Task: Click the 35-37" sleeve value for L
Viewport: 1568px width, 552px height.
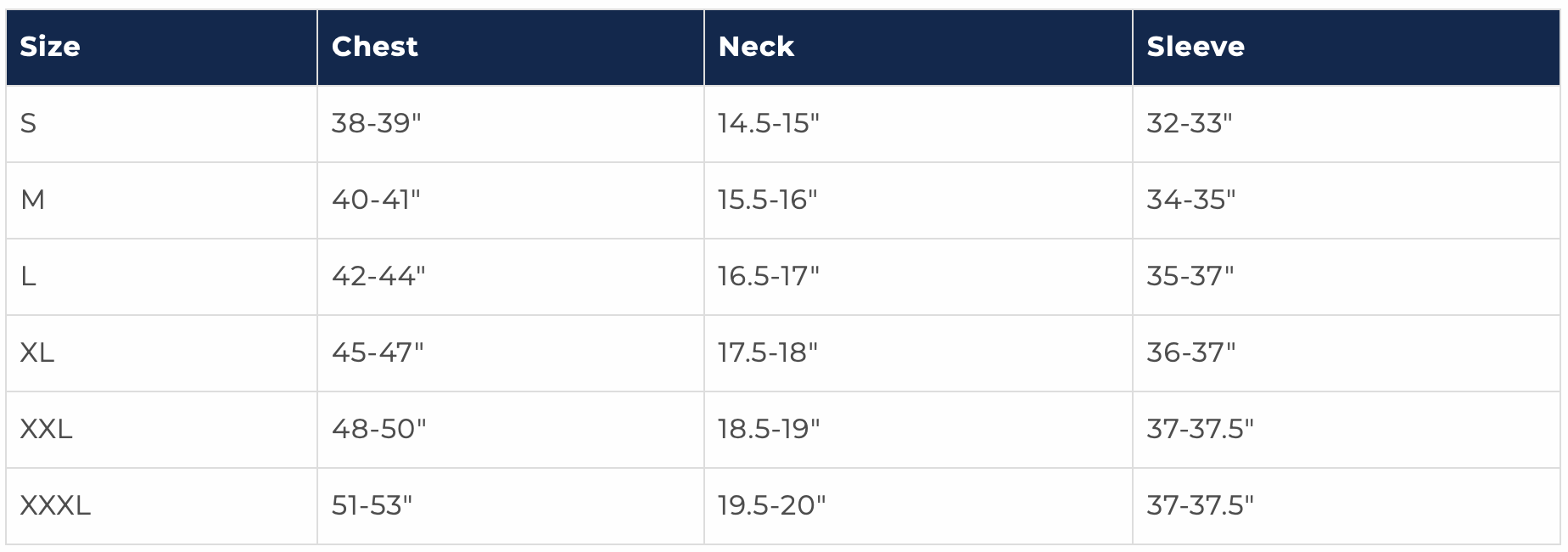Action: point(1190,277)
